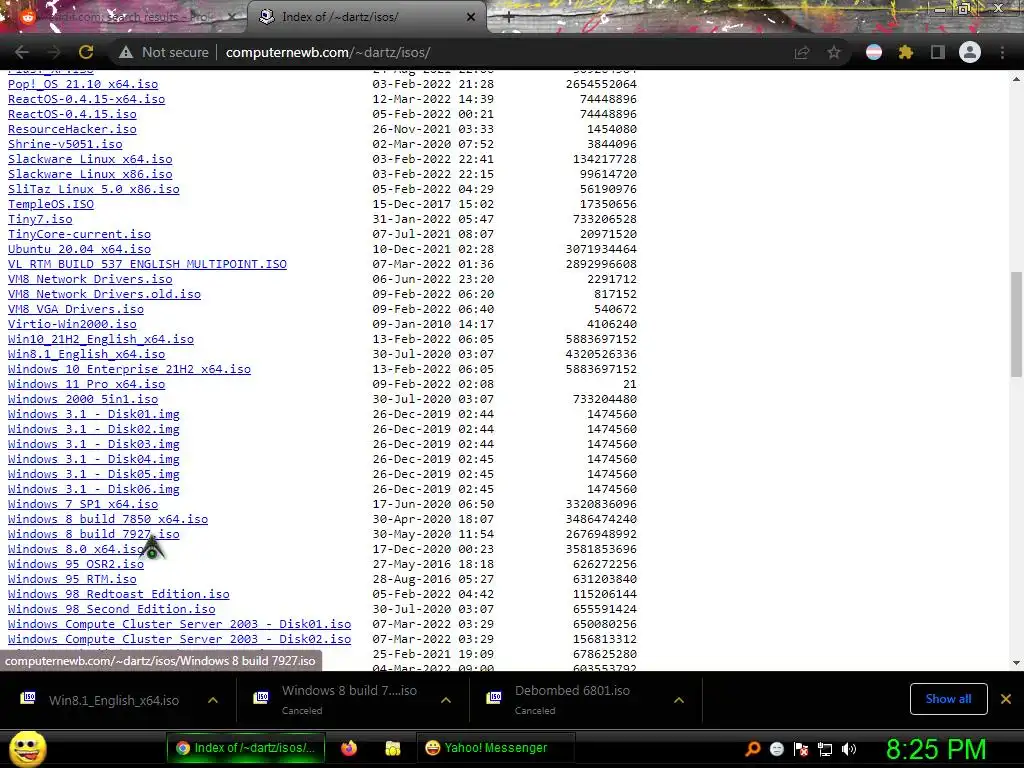Click Windows 11 Pro x64.iso link

(86, 384)
